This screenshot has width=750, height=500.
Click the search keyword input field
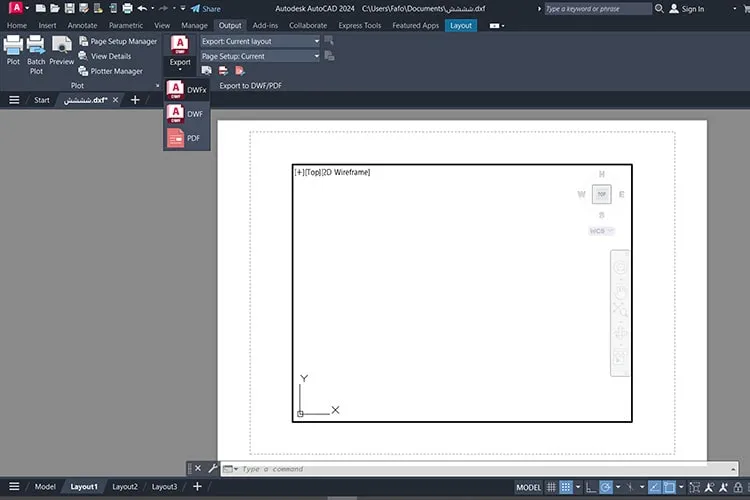pyautogui.click(x=598, y=9)
